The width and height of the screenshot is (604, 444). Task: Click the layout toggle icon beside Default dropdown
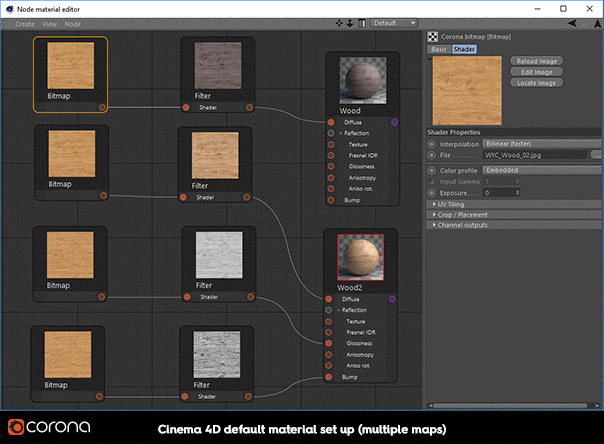click(362, 23)
